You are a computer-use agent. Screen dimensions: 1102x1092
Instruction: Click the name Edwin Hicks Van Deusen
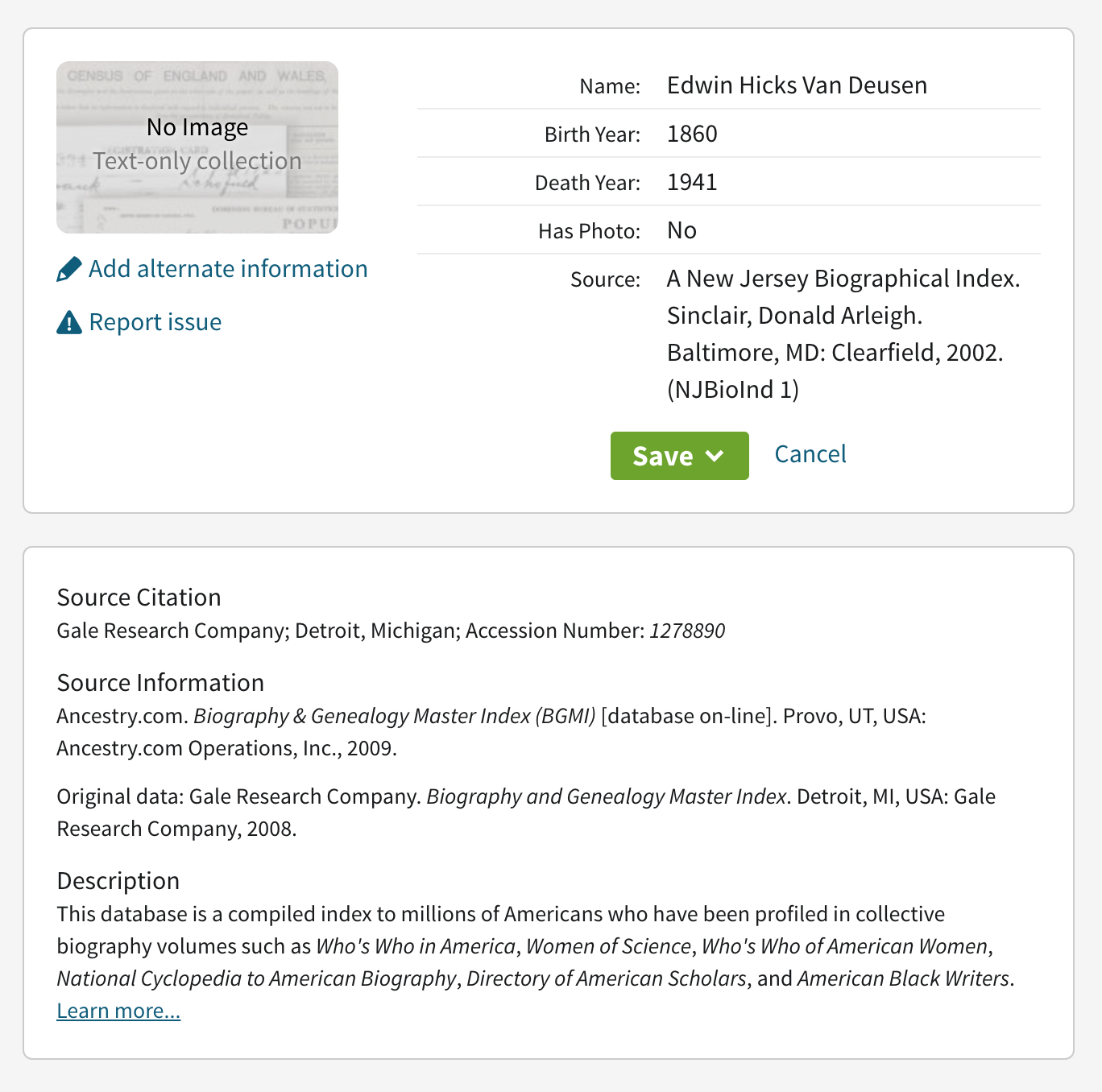(x=797, y=85)
